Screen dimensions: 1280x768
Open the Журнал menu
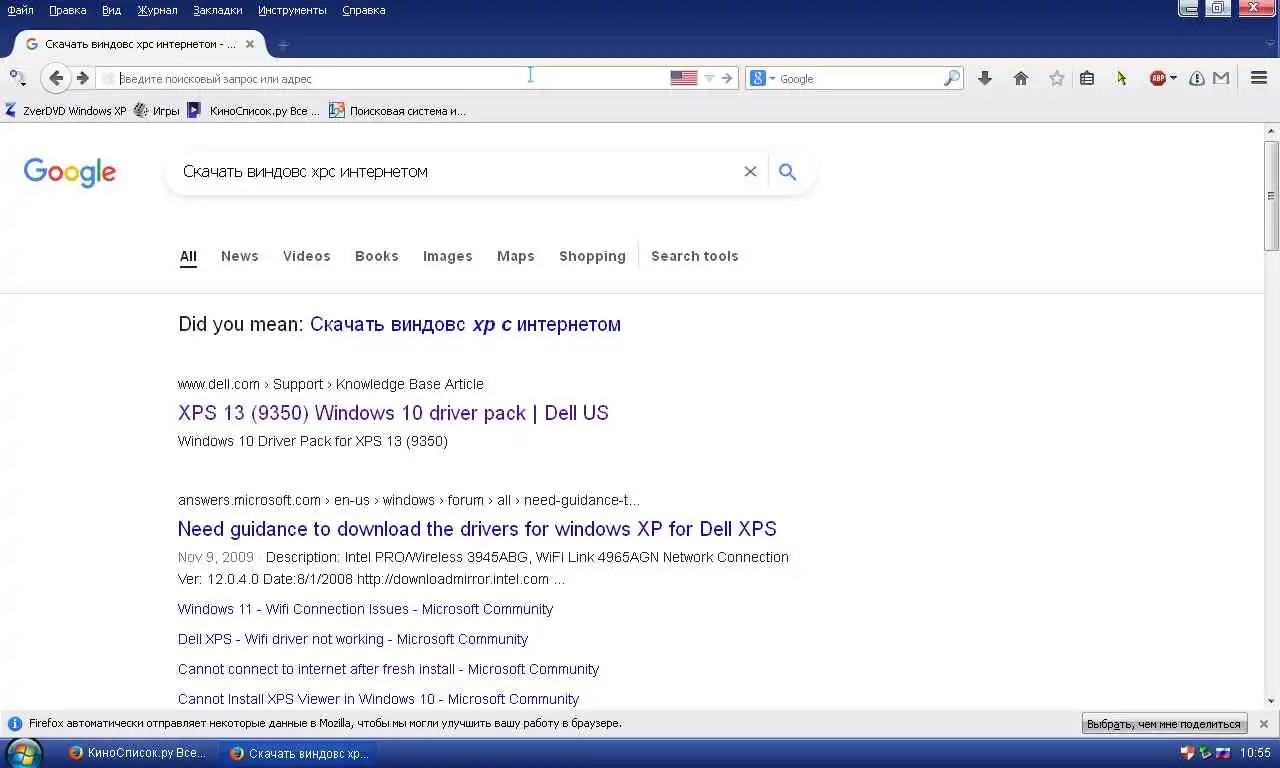tap(157, 10)
